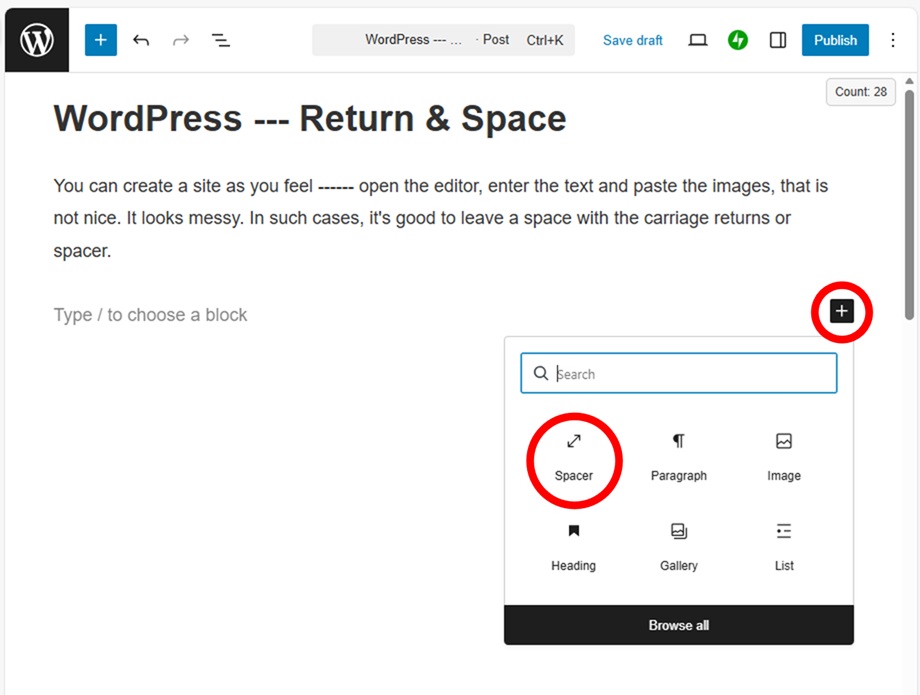The image size is (920, 695).
Task: Undo the last edit
Action: point(141,40)
